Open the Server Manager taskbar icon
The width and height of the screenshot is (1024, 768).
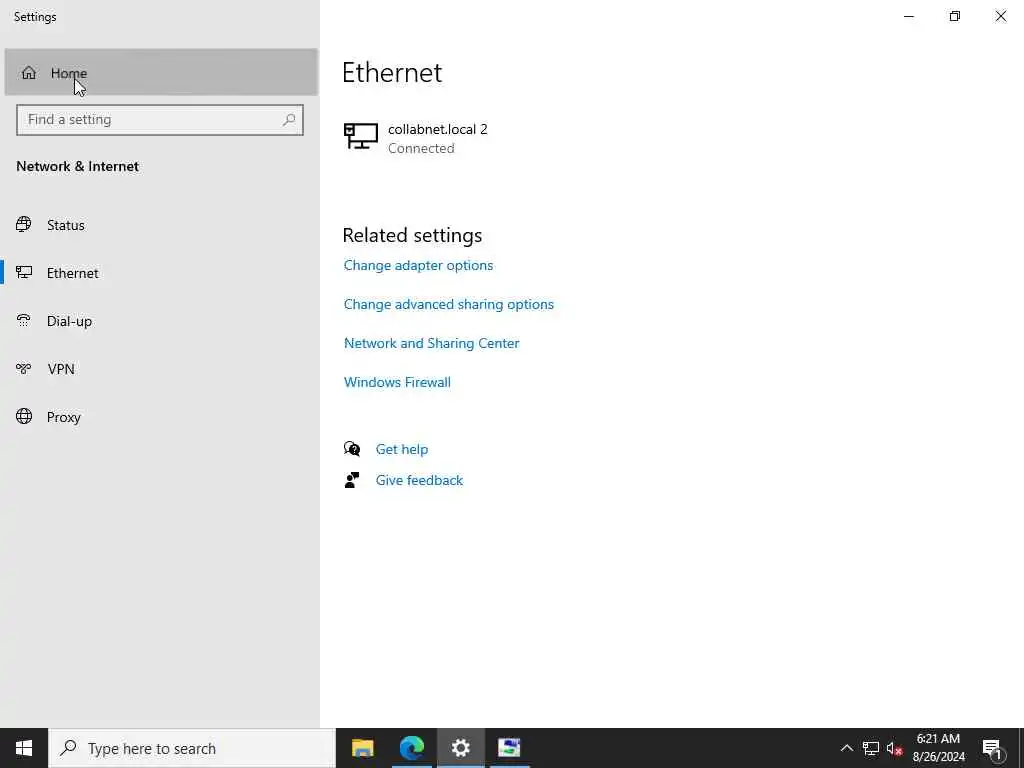click(x=509, y=748)
